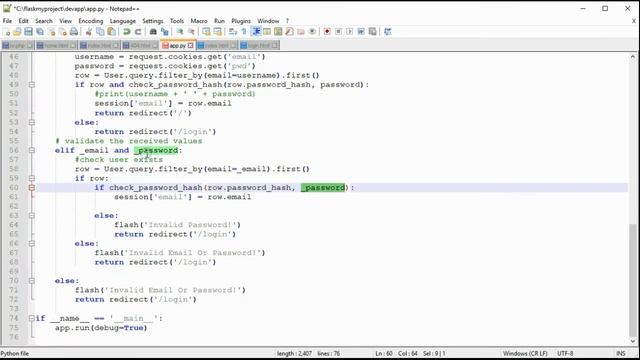
Task: Open the Window menu
Action: [x=268, y=21]
